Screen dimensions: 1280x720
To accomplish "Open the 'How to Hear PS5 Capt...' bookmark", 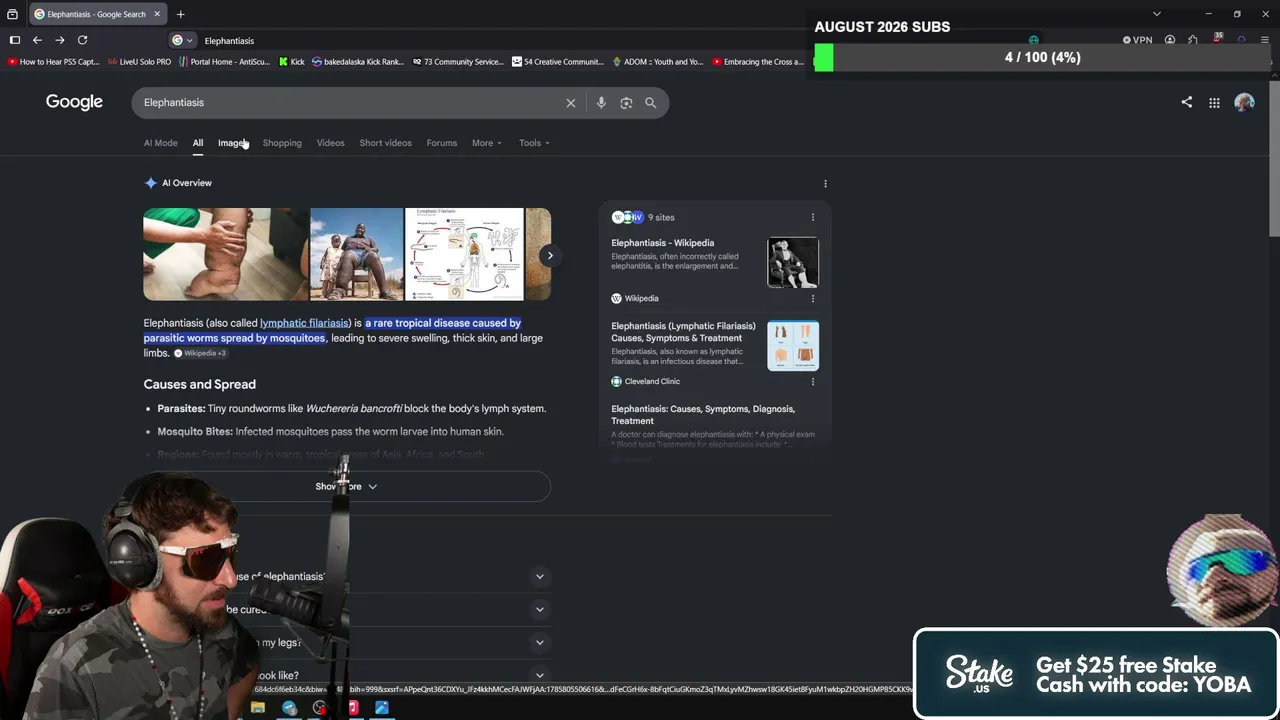I will tap(53, 62).
